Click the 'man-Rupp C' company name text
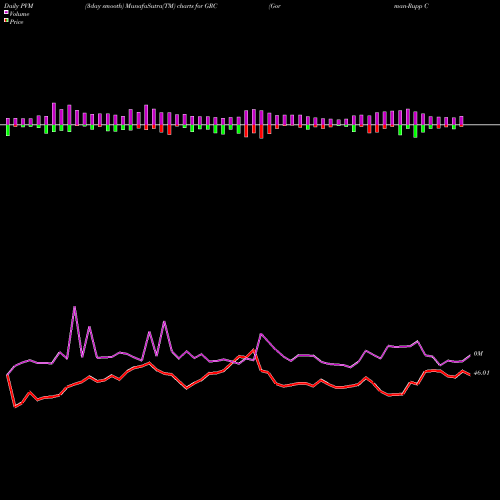The image size is (500, 500). point(411,6)
